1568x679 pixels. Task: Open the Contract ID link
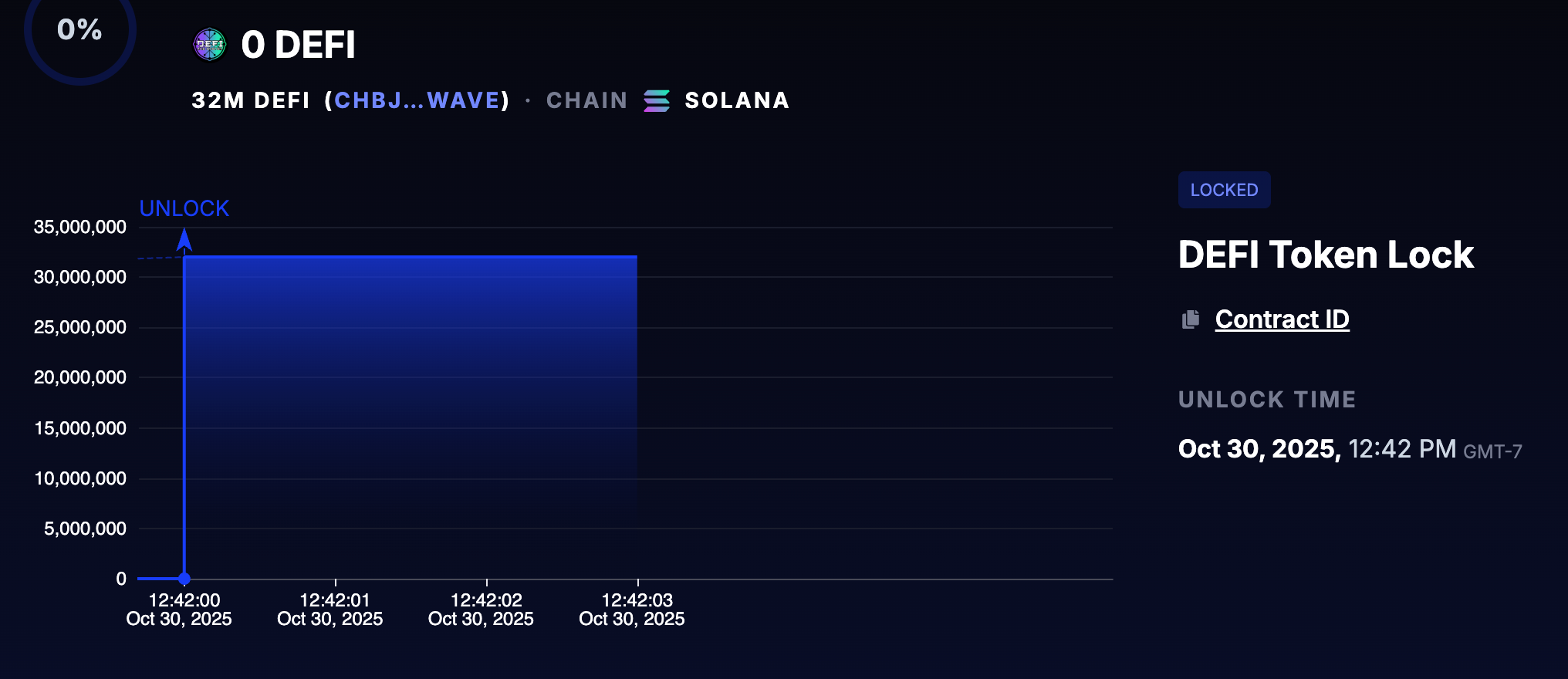(1282, 319)
